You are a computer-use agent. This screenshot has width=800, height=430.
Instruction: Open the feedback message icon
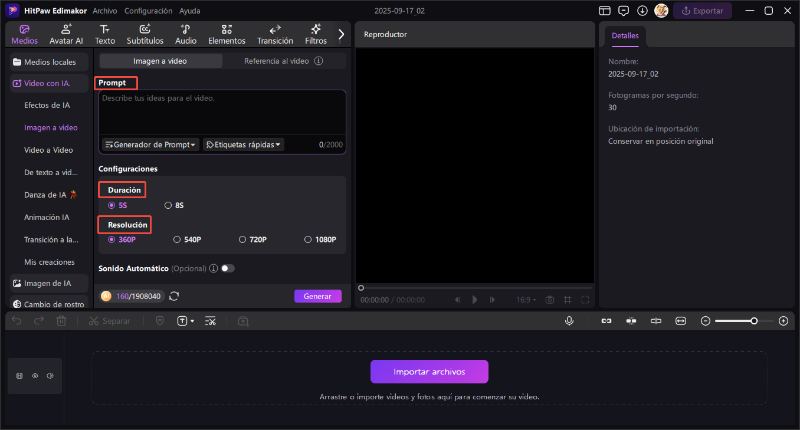pyautogui.click(x=623, y=11)
